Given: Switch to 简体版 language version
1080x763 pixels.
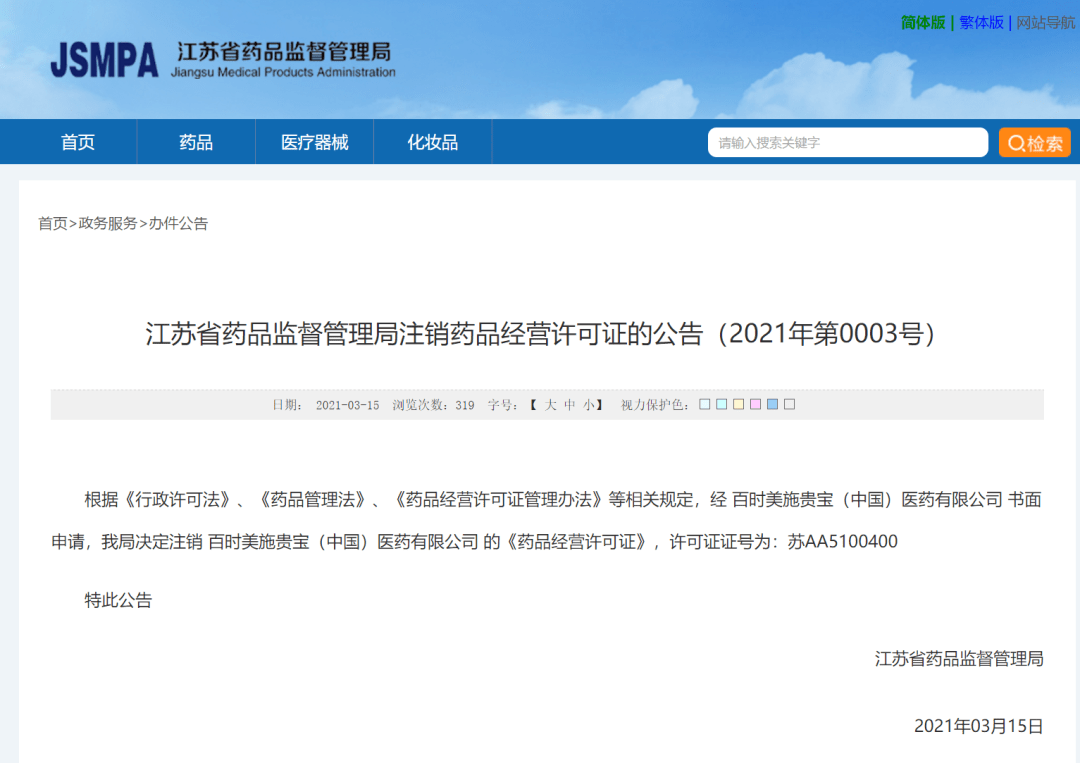Looking at the screenshot, I should click(x=923, y=22).
